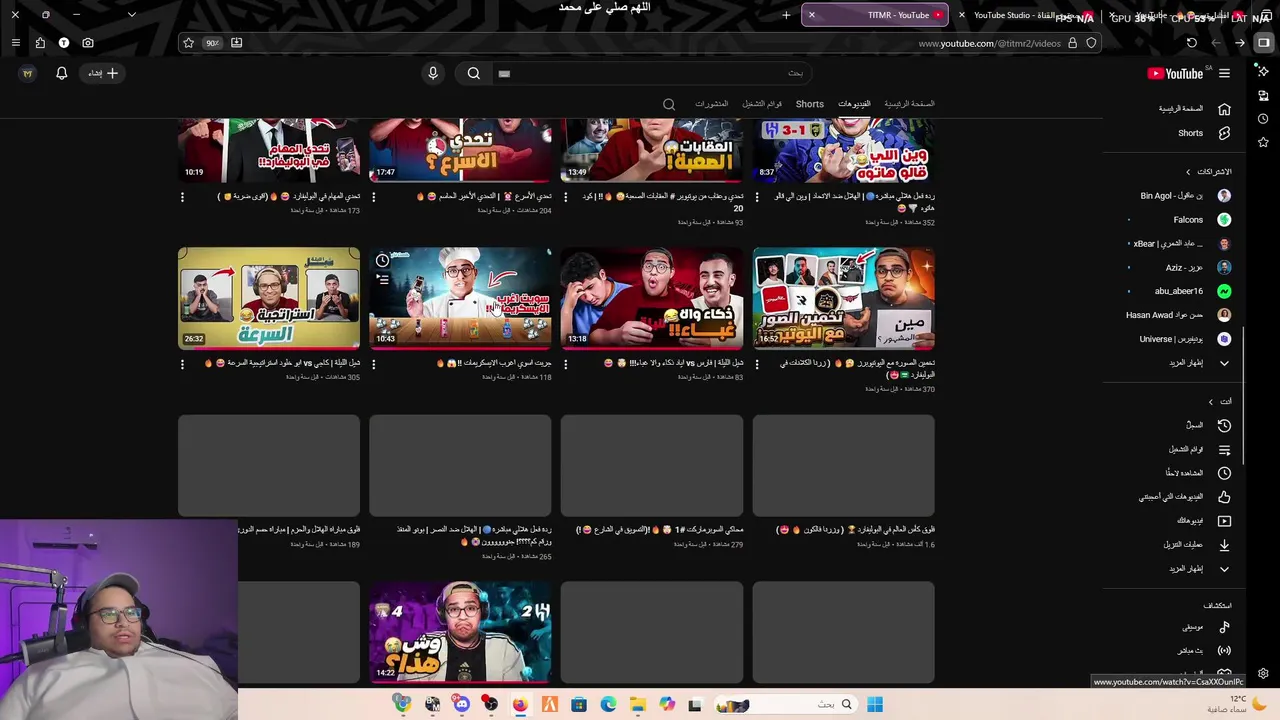Close the TITMR - YouTube browser tab
The image size is (1280, 720).
click(x=812, y=15)
